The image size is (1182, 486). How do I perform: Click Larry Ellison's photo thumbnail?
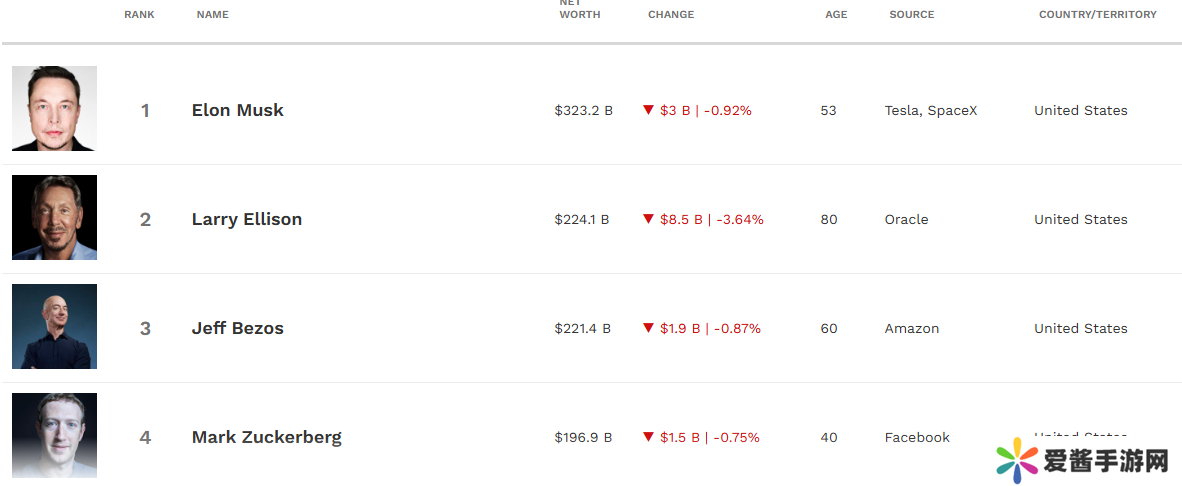(x=54, y=218)
